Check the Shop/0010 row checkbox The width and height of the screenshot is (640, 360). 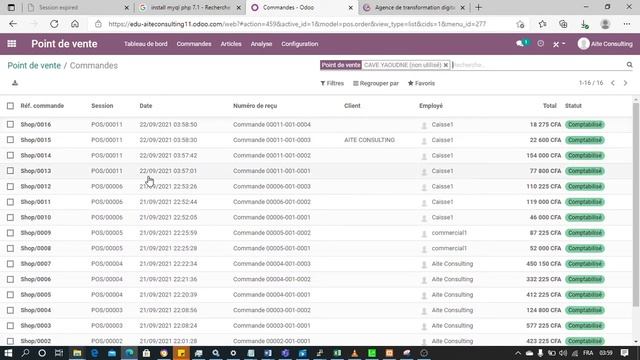[x=10, y=218]
